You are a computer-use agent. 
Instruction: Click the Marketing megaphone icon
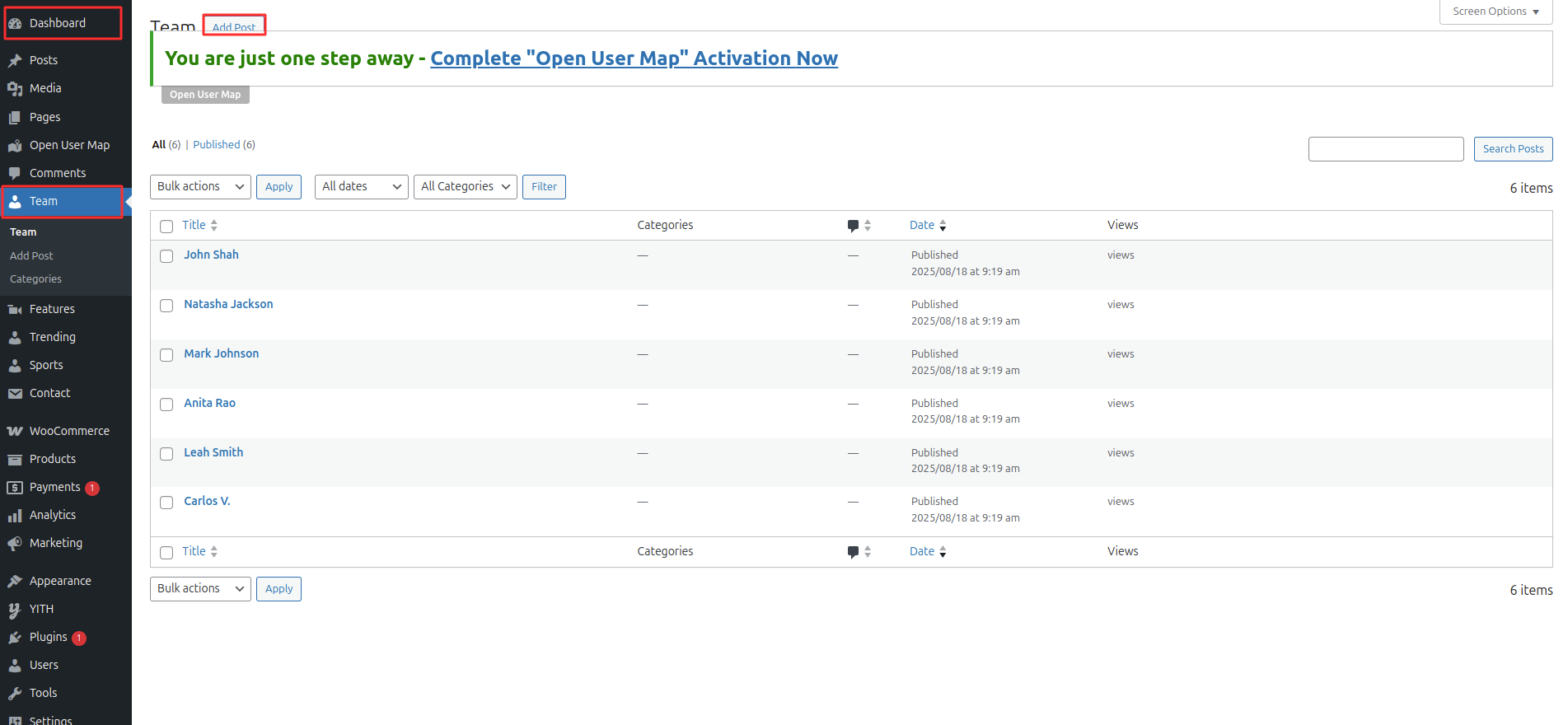(15, 544)
